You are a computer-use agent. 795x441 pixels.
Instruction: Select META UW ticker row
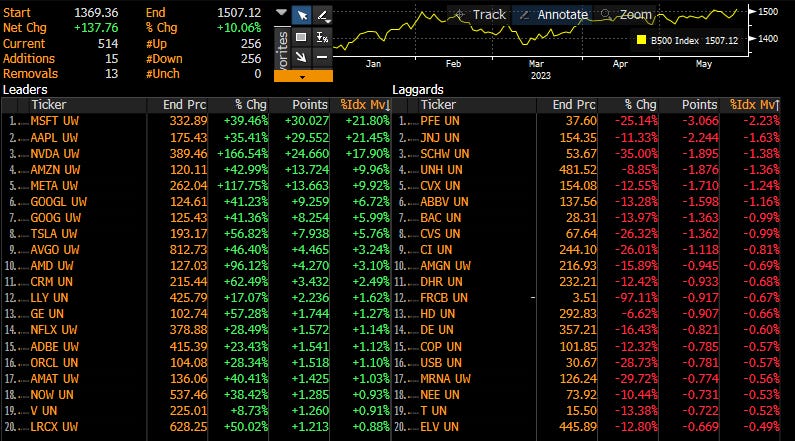point(196,186)
